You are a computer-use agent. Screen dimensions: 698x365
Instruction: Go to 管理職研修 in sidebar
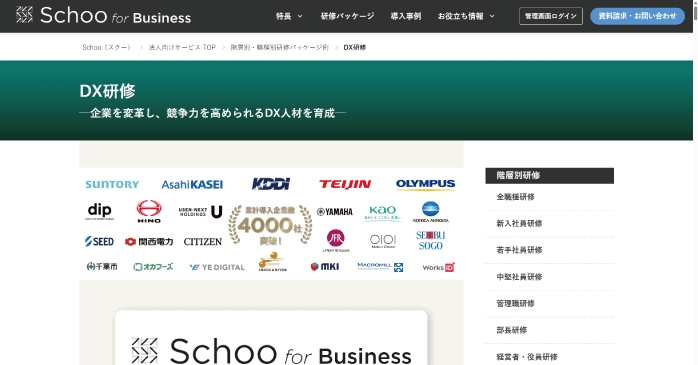tap(515, 304)
